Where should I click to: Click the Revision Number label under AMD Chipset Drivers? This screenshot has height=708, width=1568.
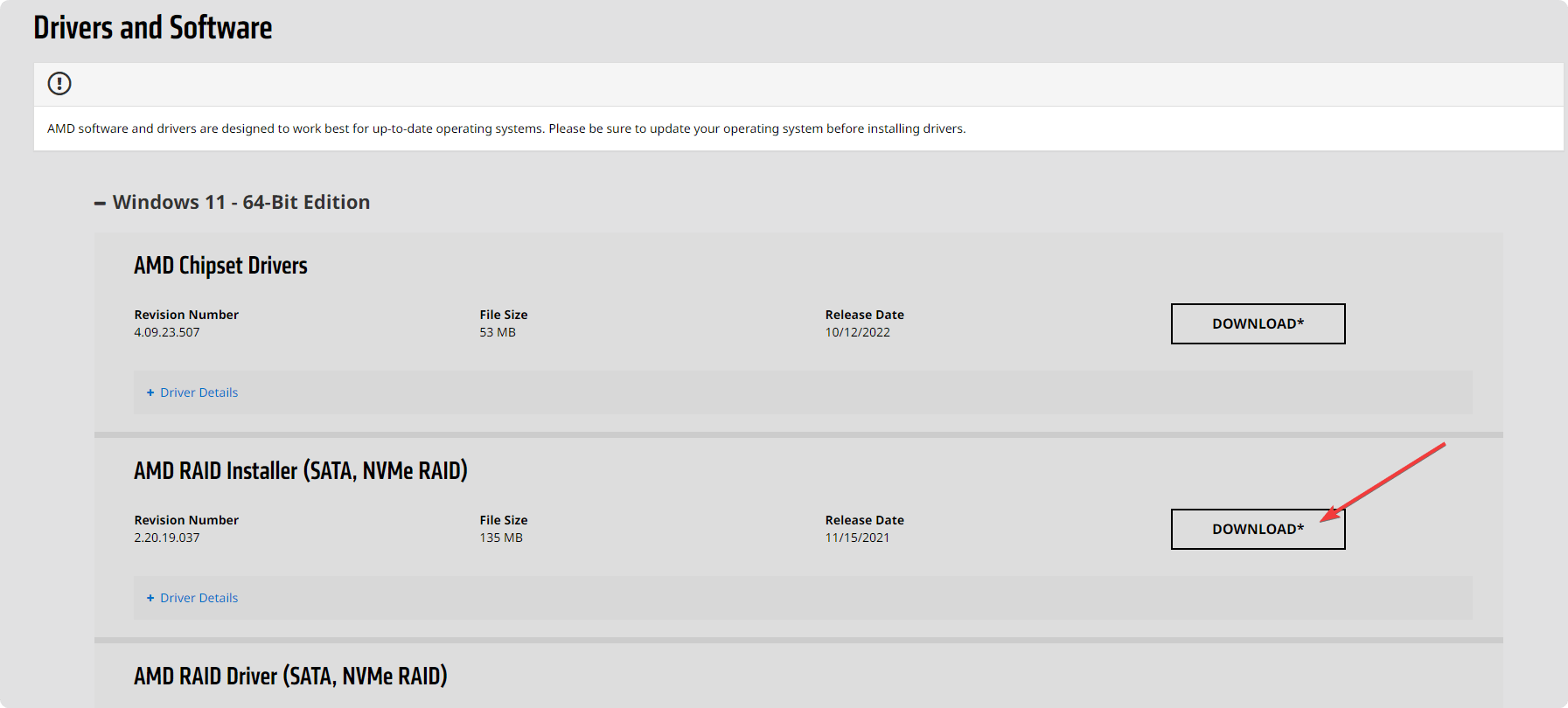186,315
